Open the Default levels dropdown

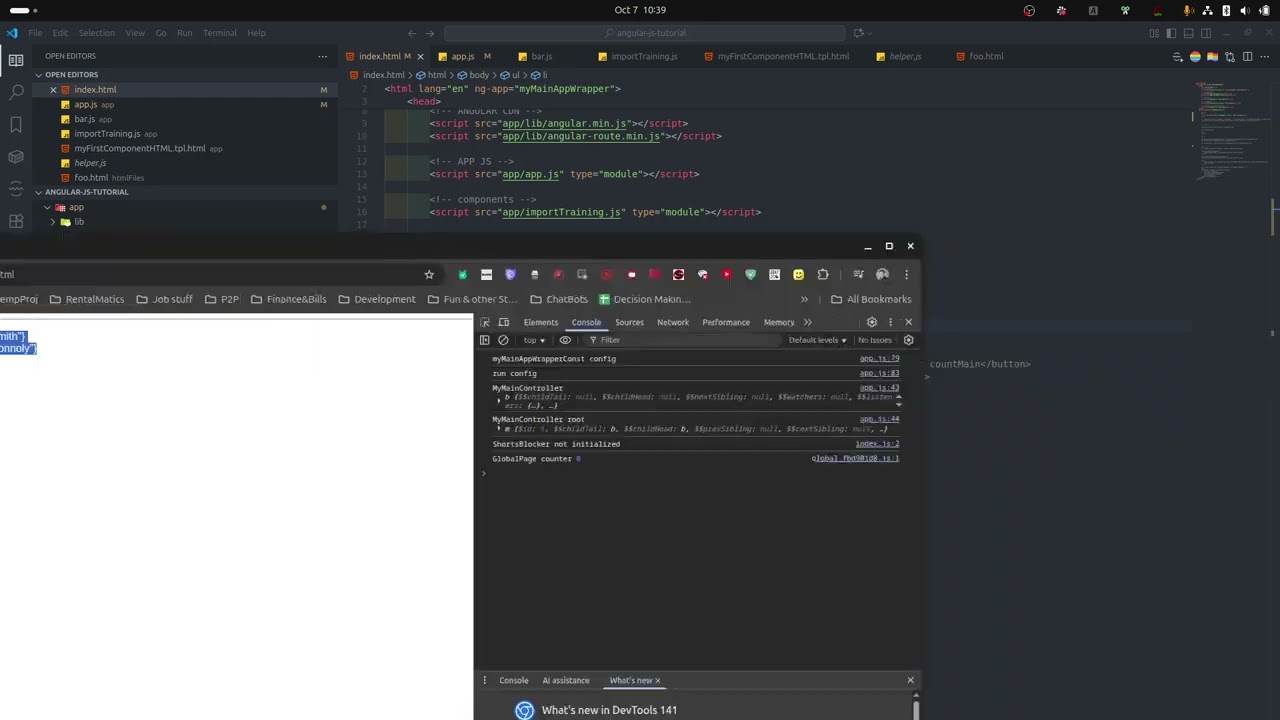(817, 340)
